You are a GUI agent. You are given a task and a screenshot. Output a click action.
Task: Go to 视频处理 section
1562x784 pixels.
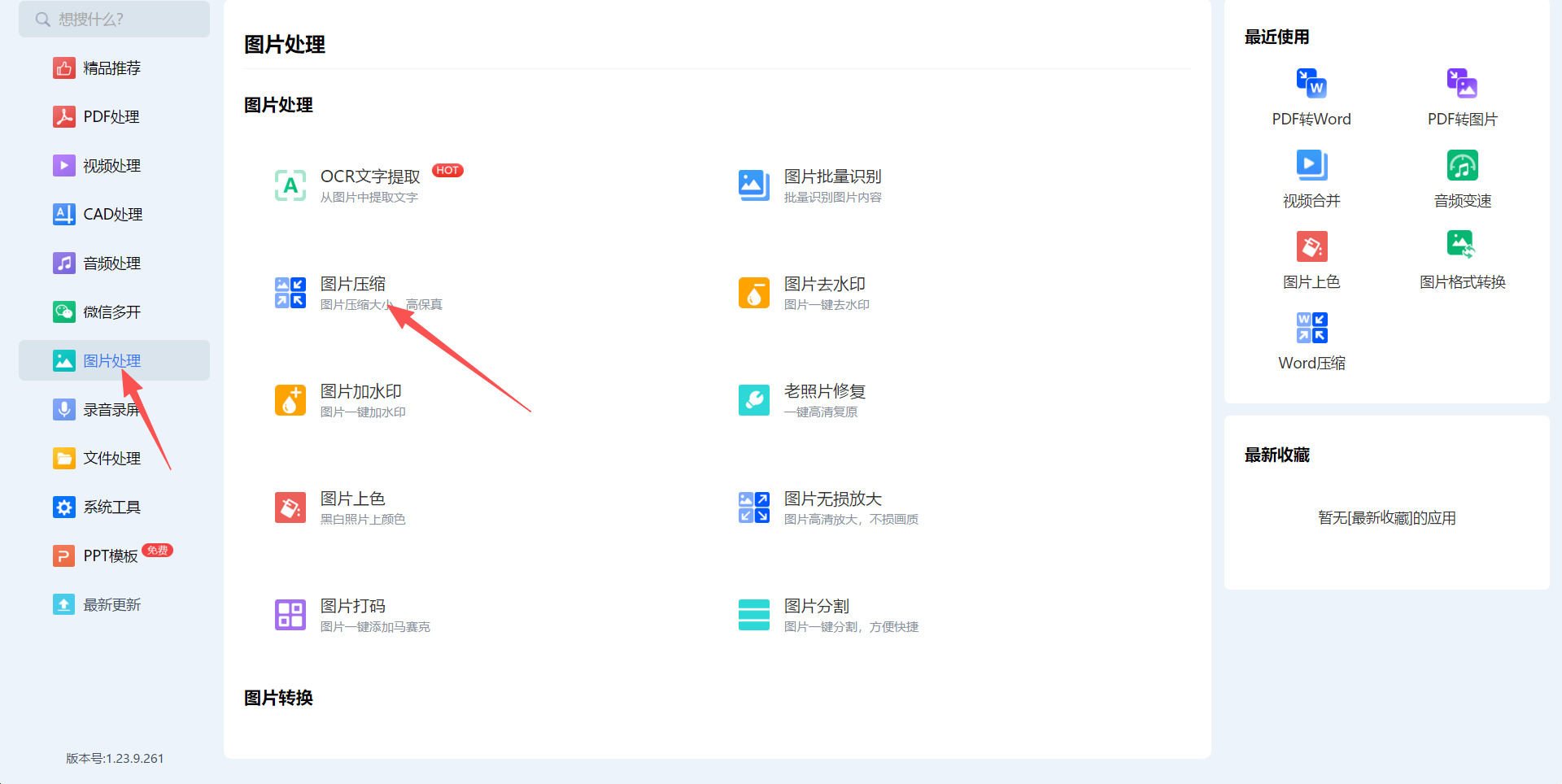point(112,166)
